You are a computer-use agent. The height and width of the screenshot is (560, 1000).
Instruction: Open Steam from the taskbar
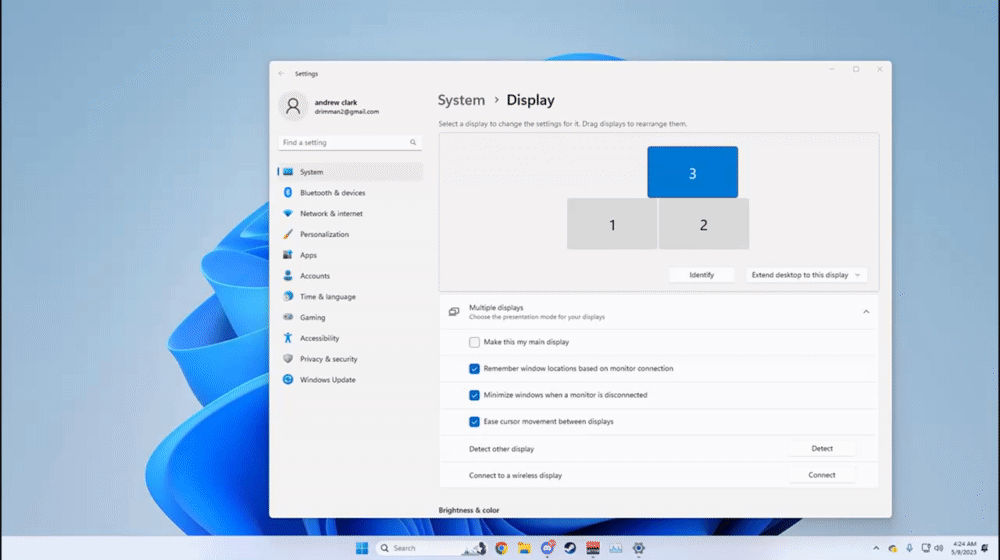click(570, 548)
